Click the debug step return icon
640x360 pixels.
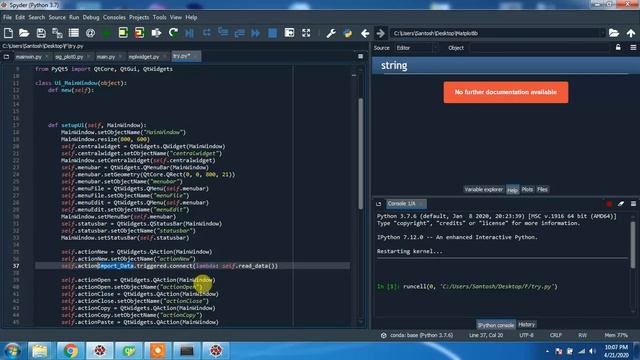coord(240,33)
